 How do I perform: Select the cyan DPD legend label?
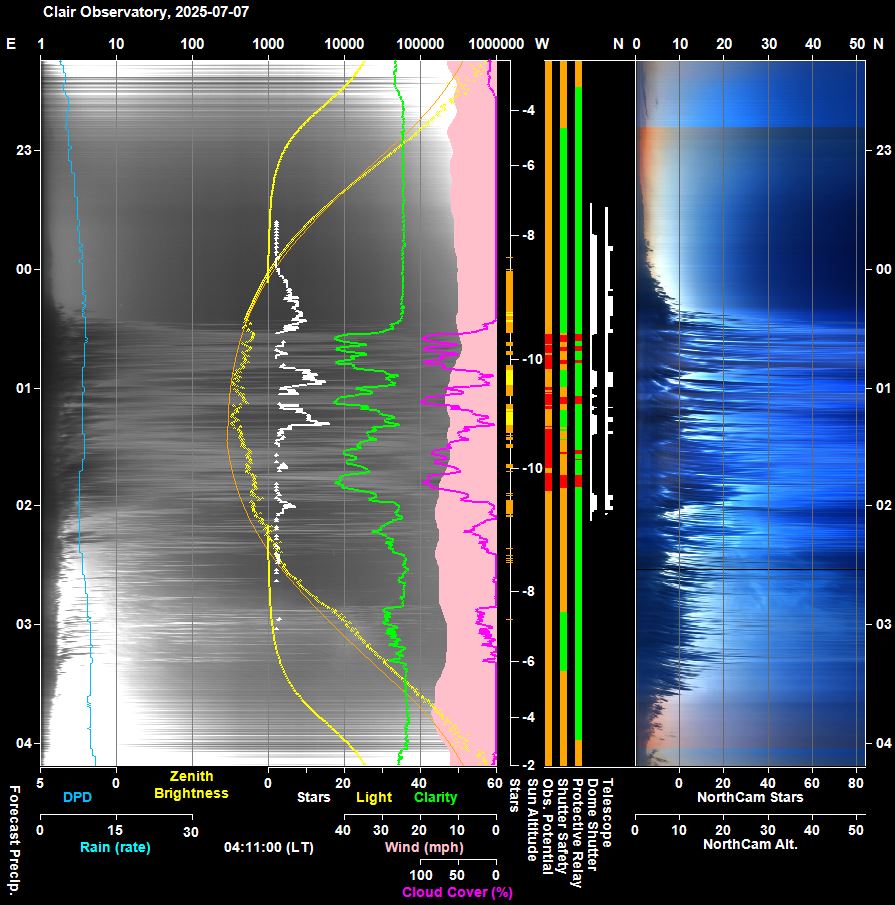[x=77, y=797]
